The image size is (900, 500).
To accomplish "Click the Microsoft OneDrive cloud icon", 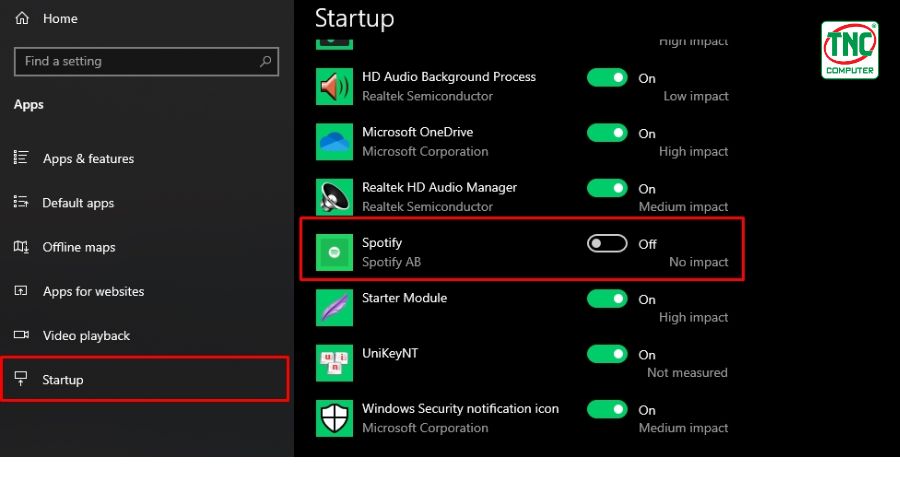I will (x=334, y=141).
